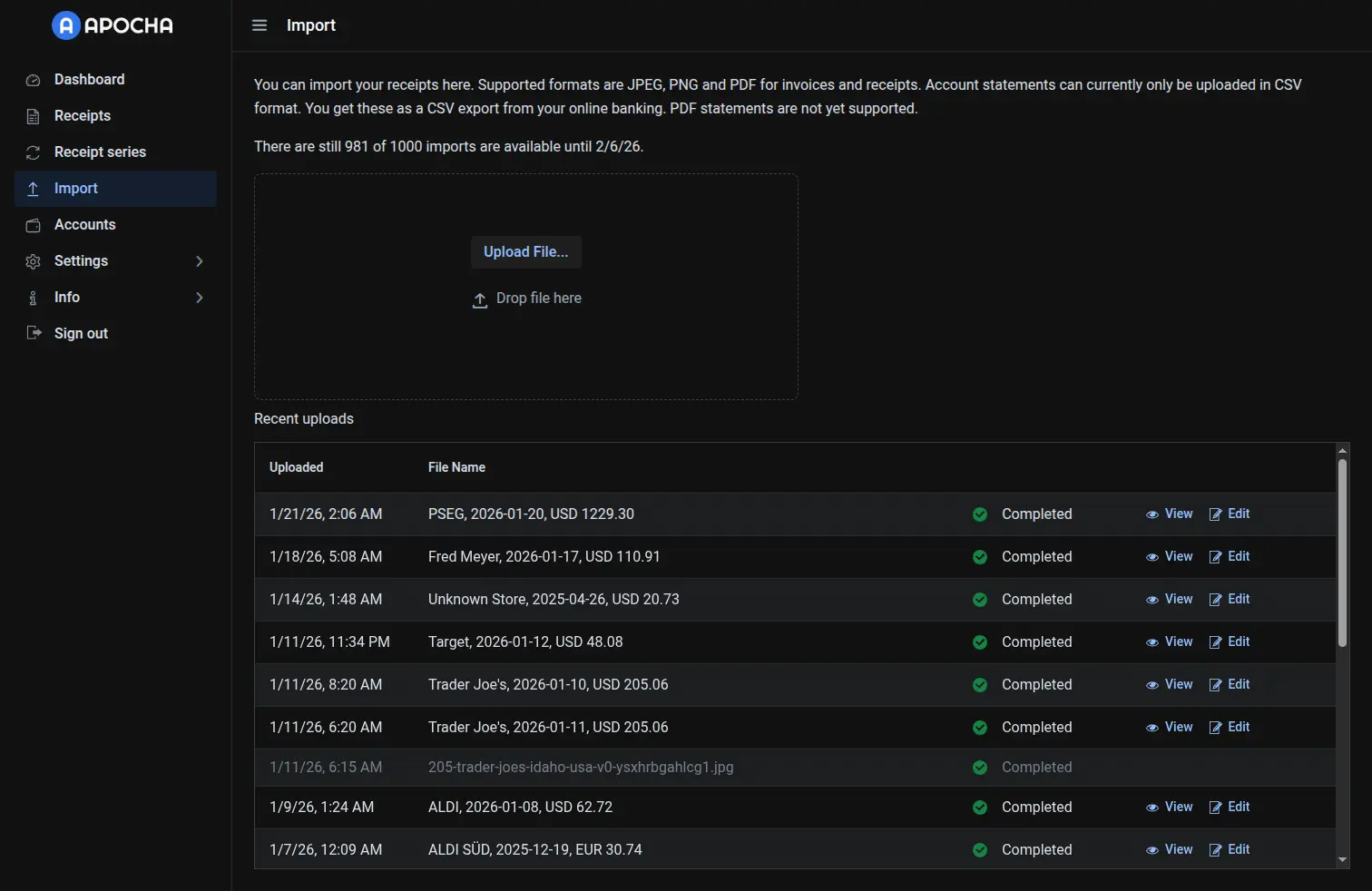Click the Sign out icon
The width and height of the screenshot is (1372, 891).
[x=33, y=333]
